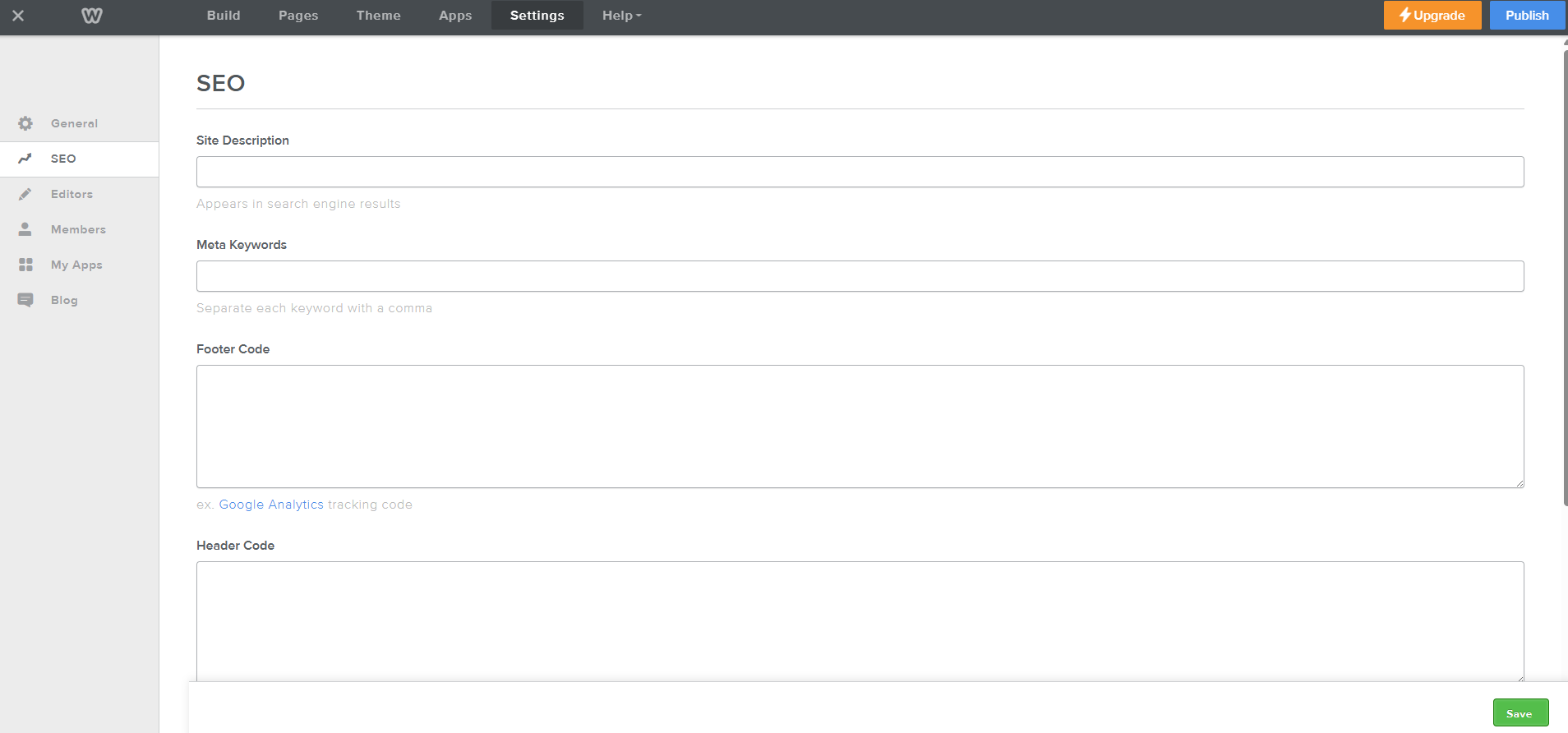1568x733 pixels.
Task: Open the Google Analytics link
Action: click(x=271, y=505)
